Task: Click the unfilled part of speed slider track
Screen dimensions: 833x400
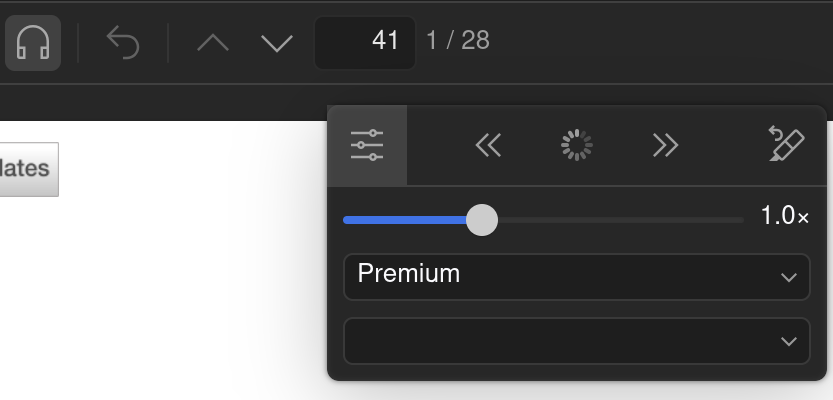Action: [620, 220]
